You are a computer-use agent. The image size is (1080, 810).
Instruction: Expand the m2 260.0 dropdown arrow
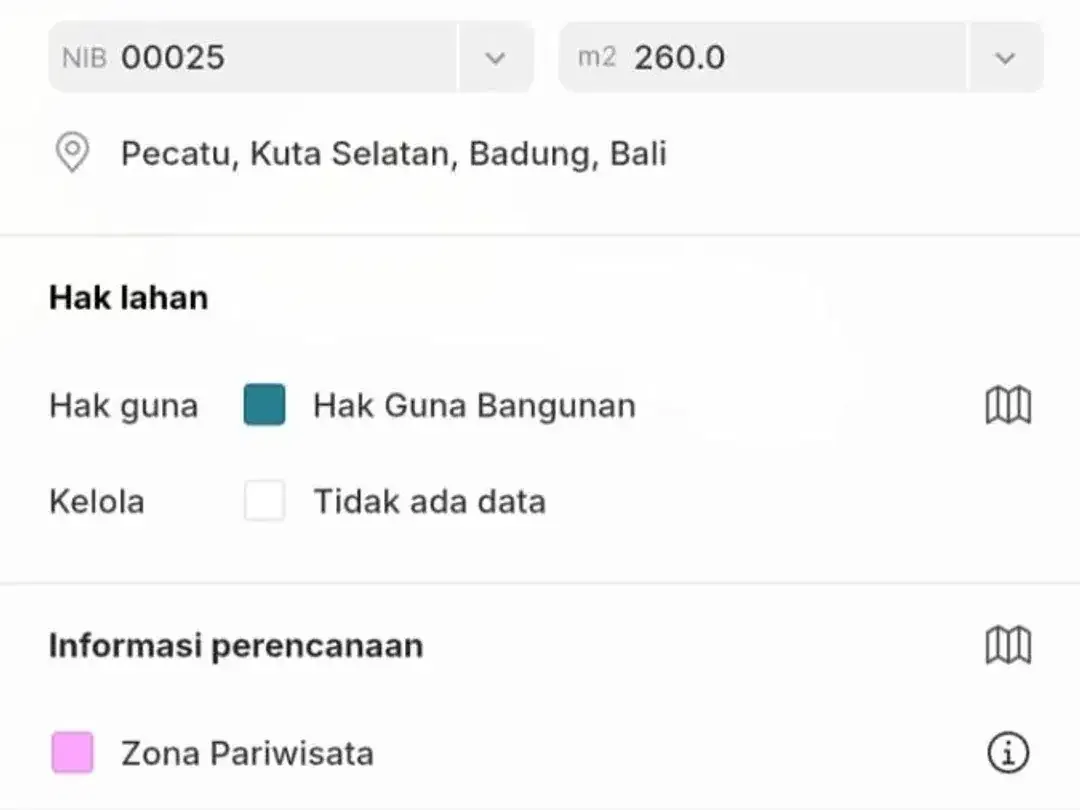click(1005, 58)
